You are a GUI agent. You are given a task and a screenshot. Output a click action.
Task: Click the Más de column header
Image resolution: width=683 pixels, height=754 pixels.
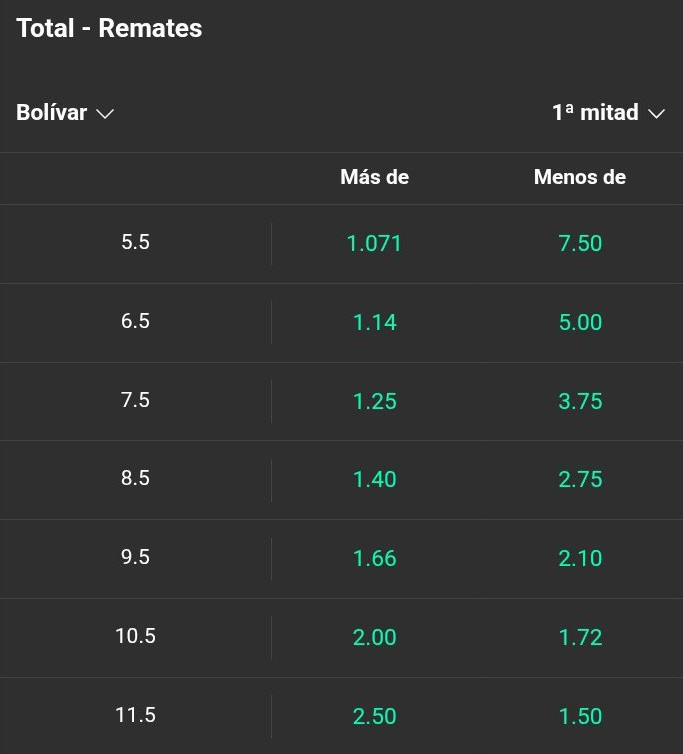pyautogui.click(x=374, y=177)
